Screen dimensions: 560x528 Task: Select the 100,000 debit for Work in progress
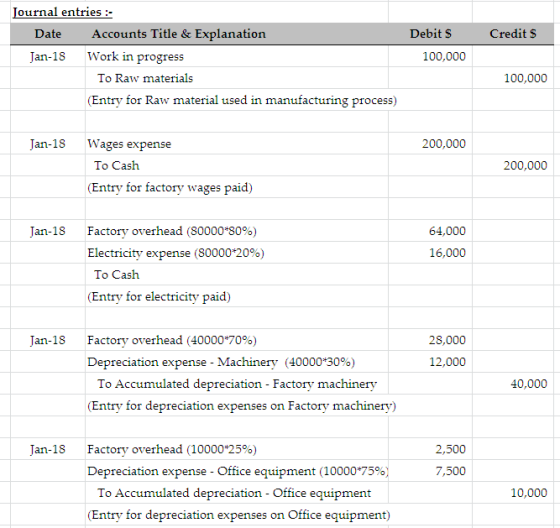(444, 56)
